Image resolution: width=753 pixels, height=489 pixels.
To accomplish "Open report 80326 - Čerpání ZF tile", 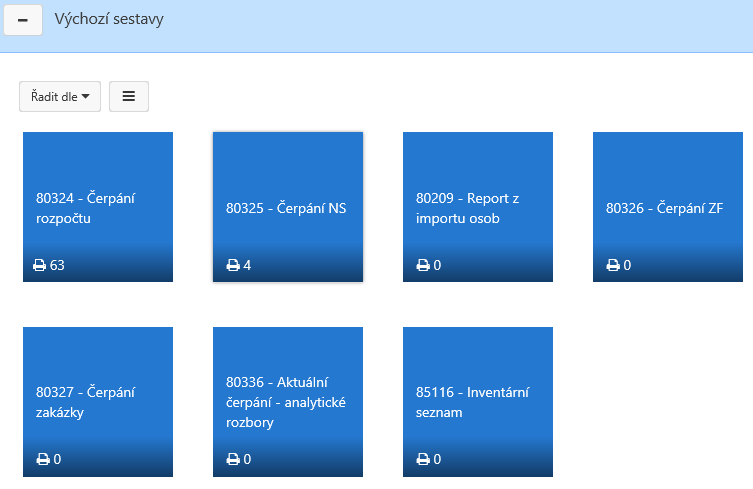I will click(x=668, y=207).
